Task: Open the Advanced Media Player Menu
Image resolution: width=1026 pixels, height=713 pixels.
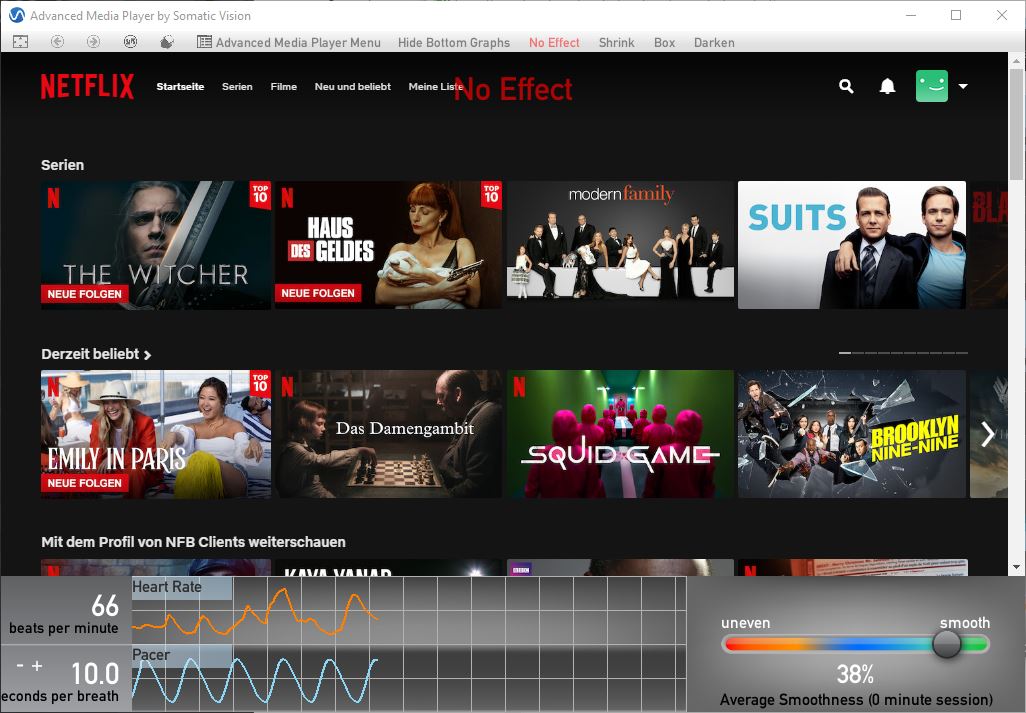Action: pos(289,43)
